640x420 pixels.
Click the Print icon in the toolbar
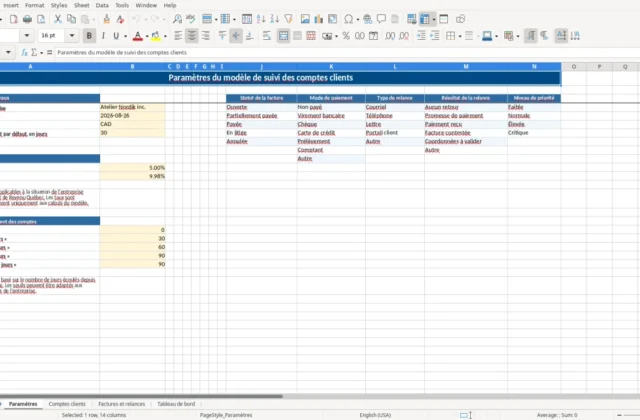pyautogui.click(x=27, y=19)
